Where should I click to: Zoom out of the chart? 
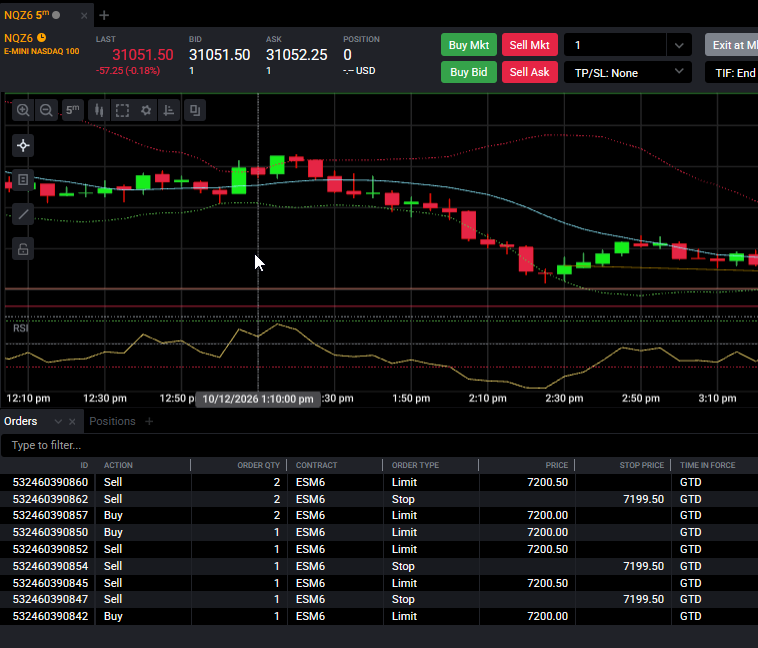click(46, 110)
